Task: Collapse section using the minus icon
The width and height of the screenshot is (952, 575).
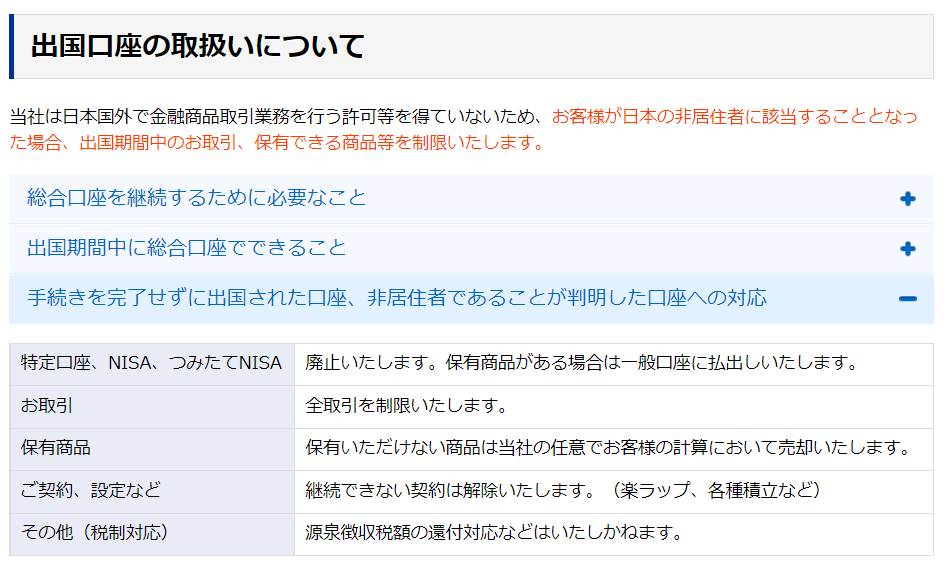Action: coord(908,299)
